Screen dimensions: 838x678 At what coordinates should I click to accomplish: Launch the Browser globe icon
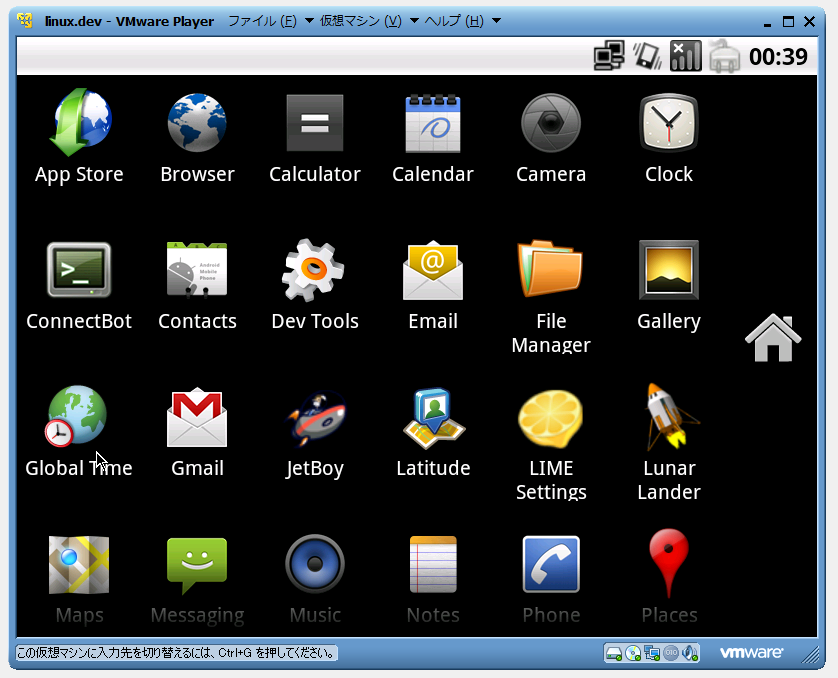coord(197,123)
